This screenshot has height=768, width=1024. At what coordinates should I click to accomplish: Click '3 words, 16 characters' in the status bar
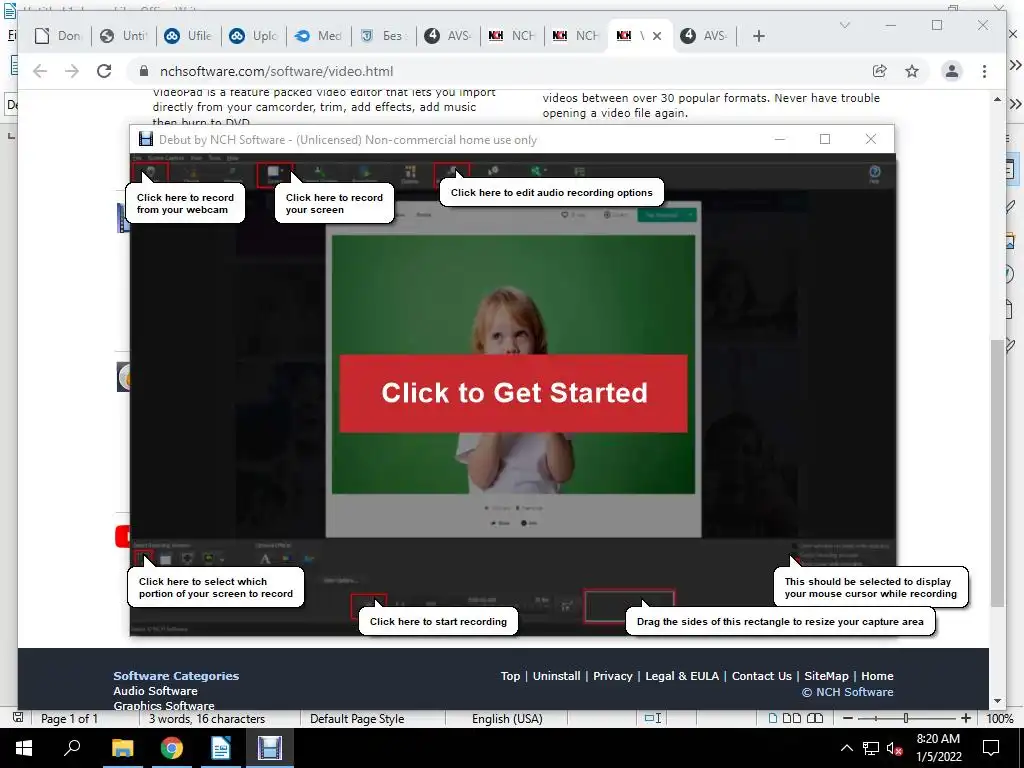(206, 718)
